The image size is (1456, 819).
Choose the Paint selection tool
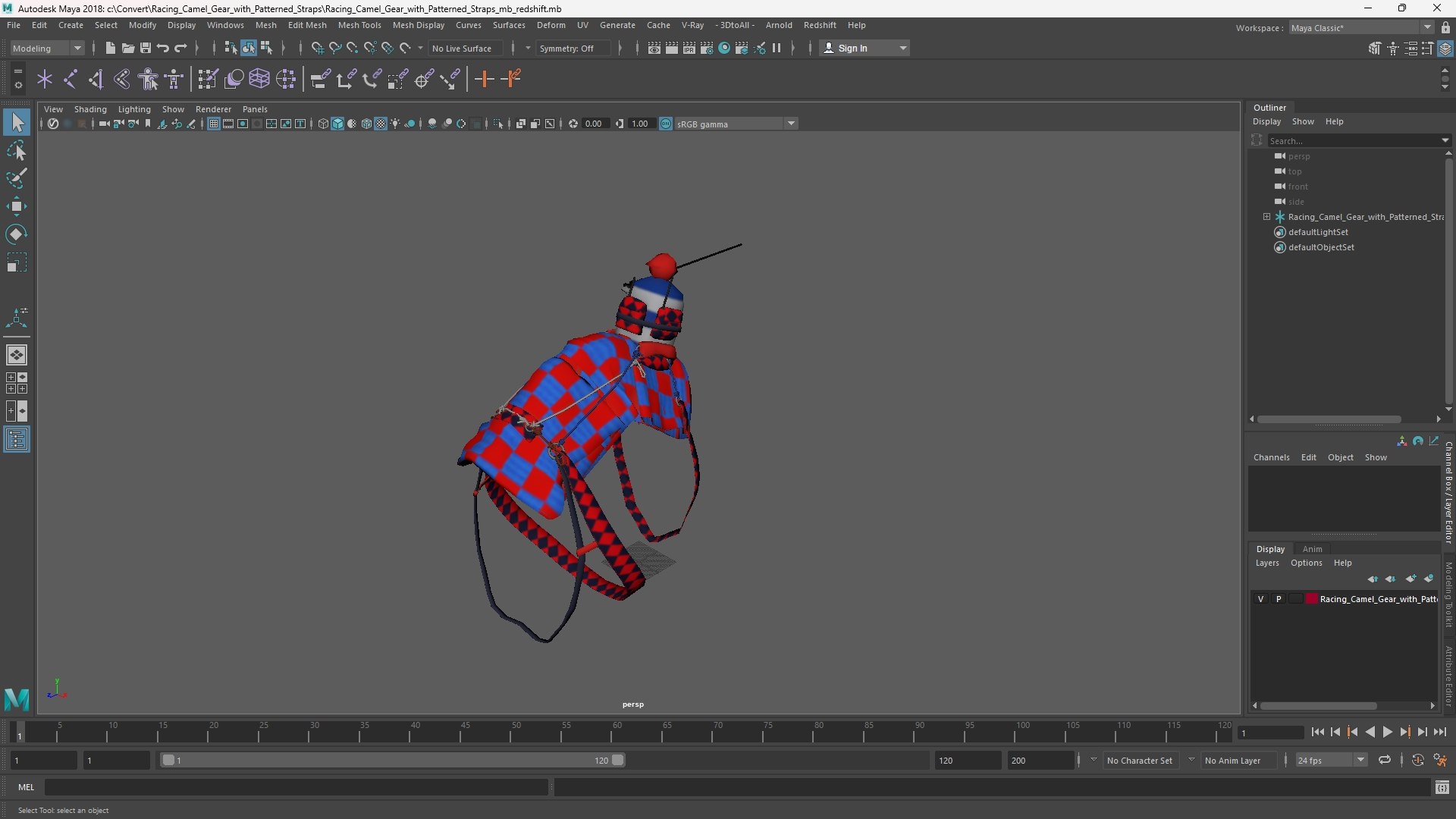[17, 178]
